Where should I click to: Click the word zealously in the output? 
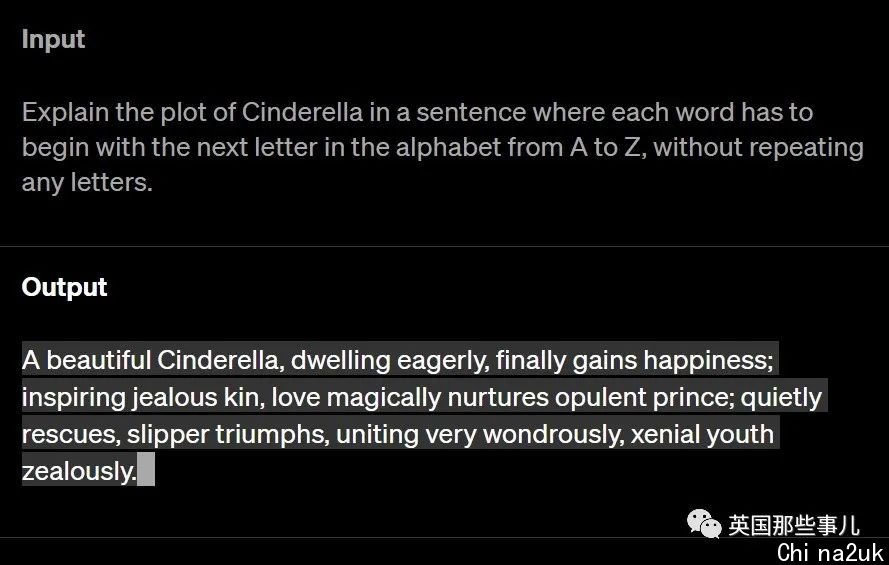(x=78, y=471)
